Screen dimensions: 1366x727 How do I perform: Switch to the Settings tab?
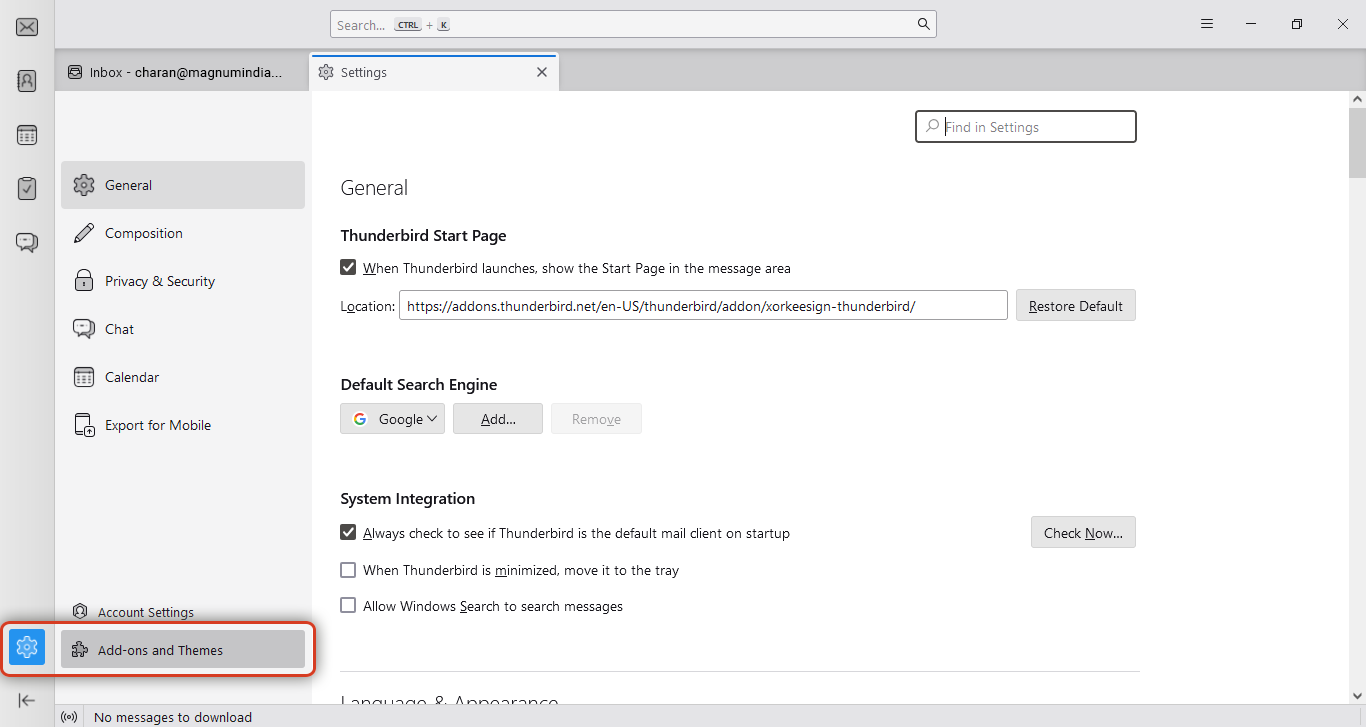point(433,72)
